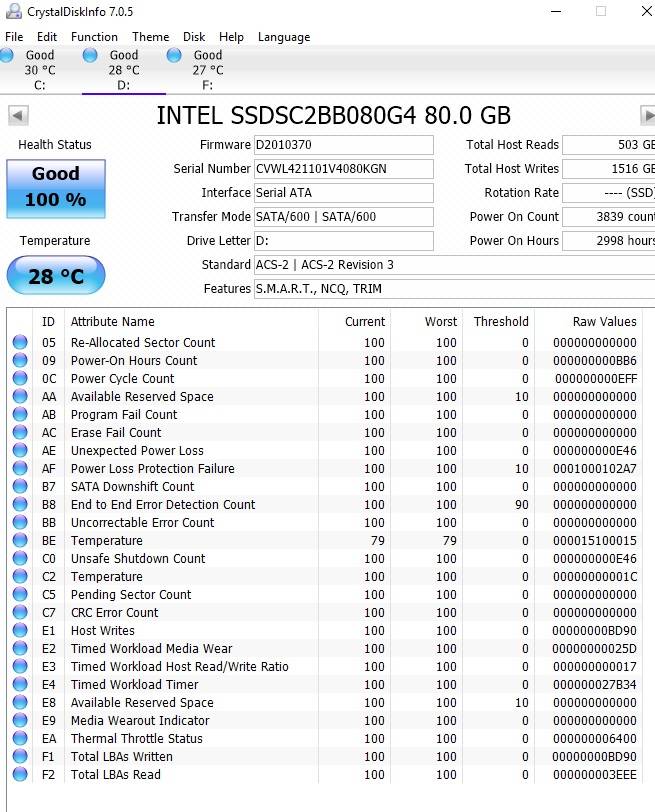Click the Firmware value field
Image resolution: width=655 pixels, height=812 pixels.
pos(344,145)
